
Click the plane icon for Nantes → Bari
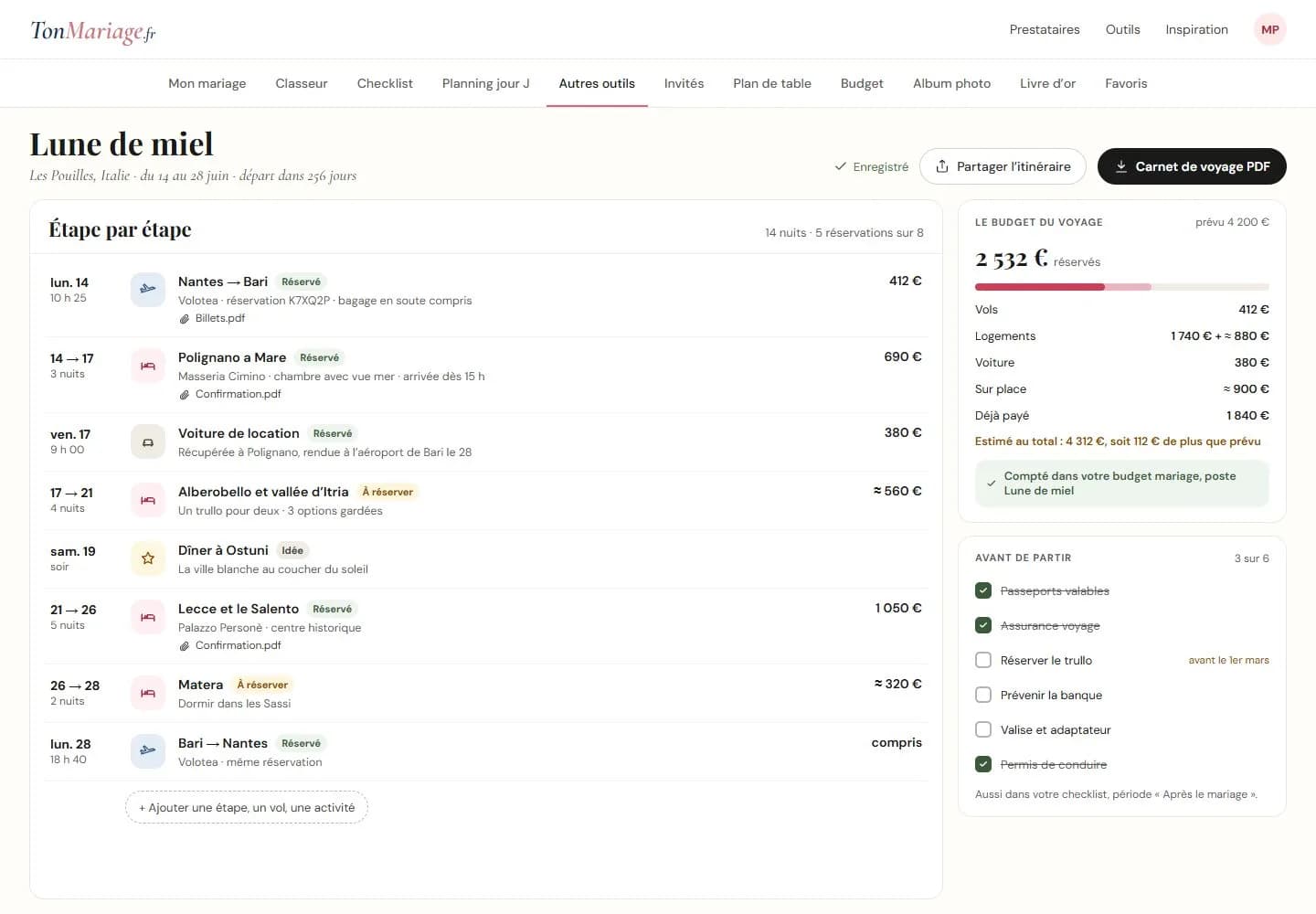point(147,289)
